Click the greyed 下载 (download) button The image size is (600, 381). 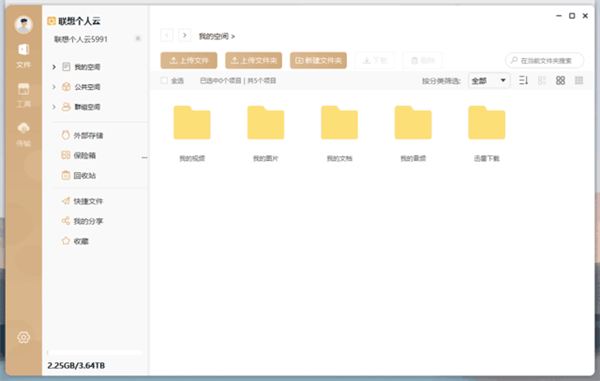pos(375,60)
